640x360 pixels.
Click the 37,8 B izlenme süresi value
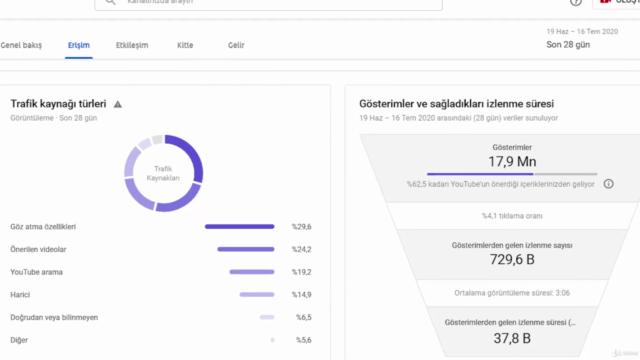coord(512,338)
